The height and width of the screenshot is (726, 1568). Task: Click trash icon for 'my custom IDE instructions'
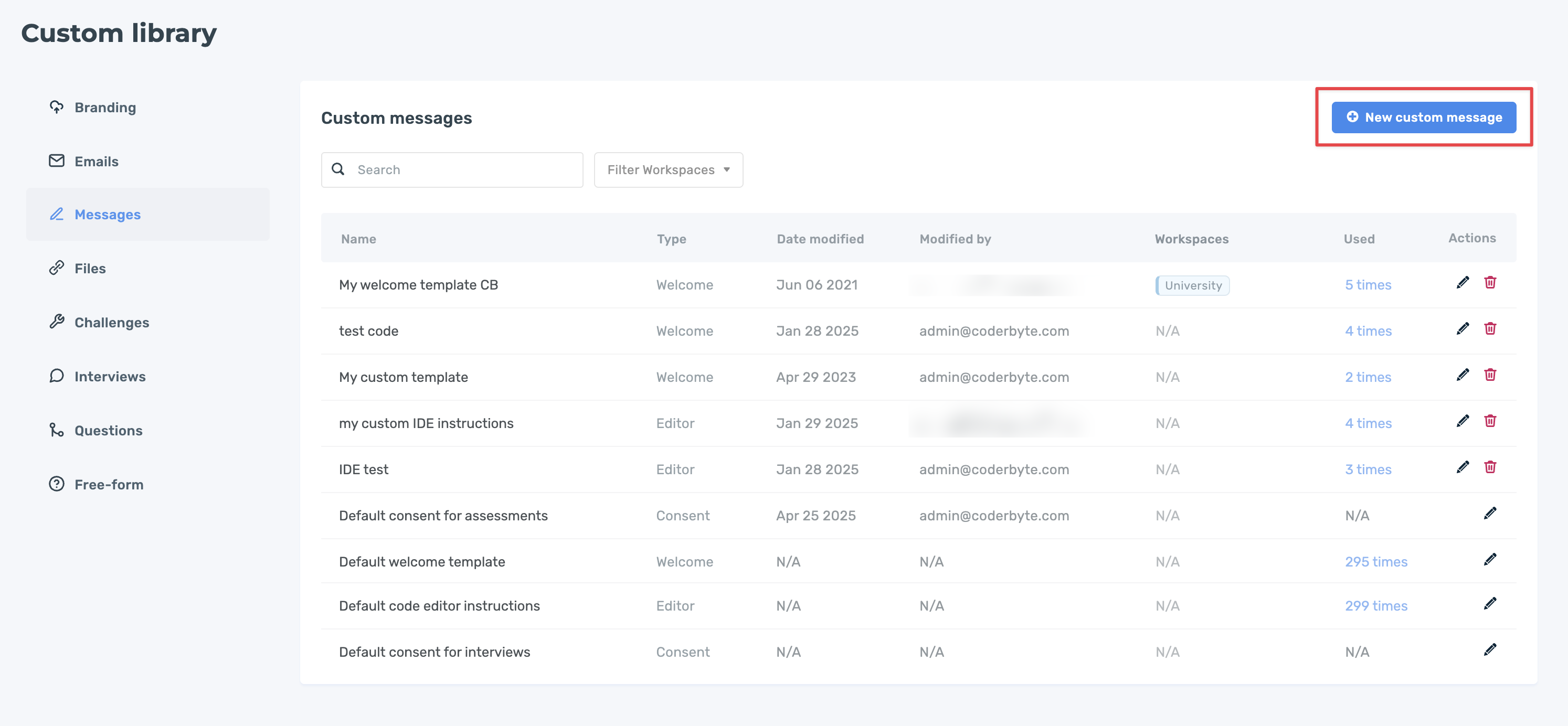click(x=1490, y=422)
